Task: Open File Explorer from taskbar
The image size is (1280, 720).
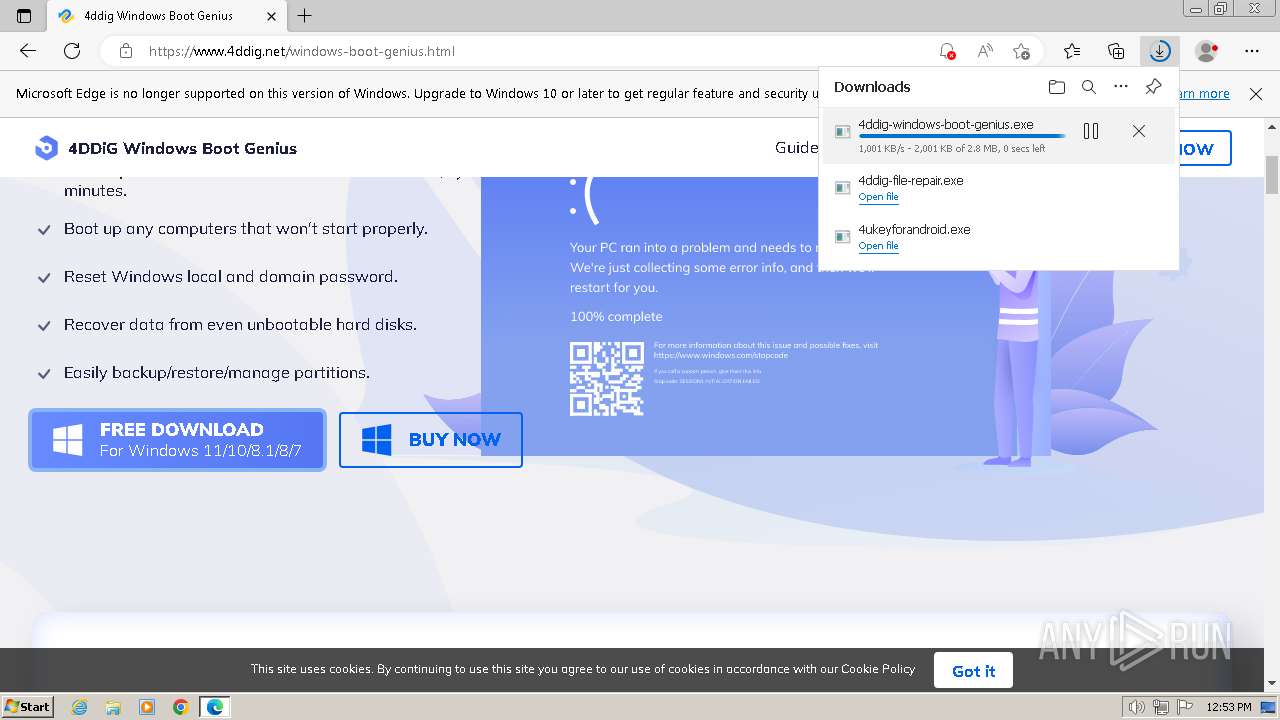Action: pos(113,707)
